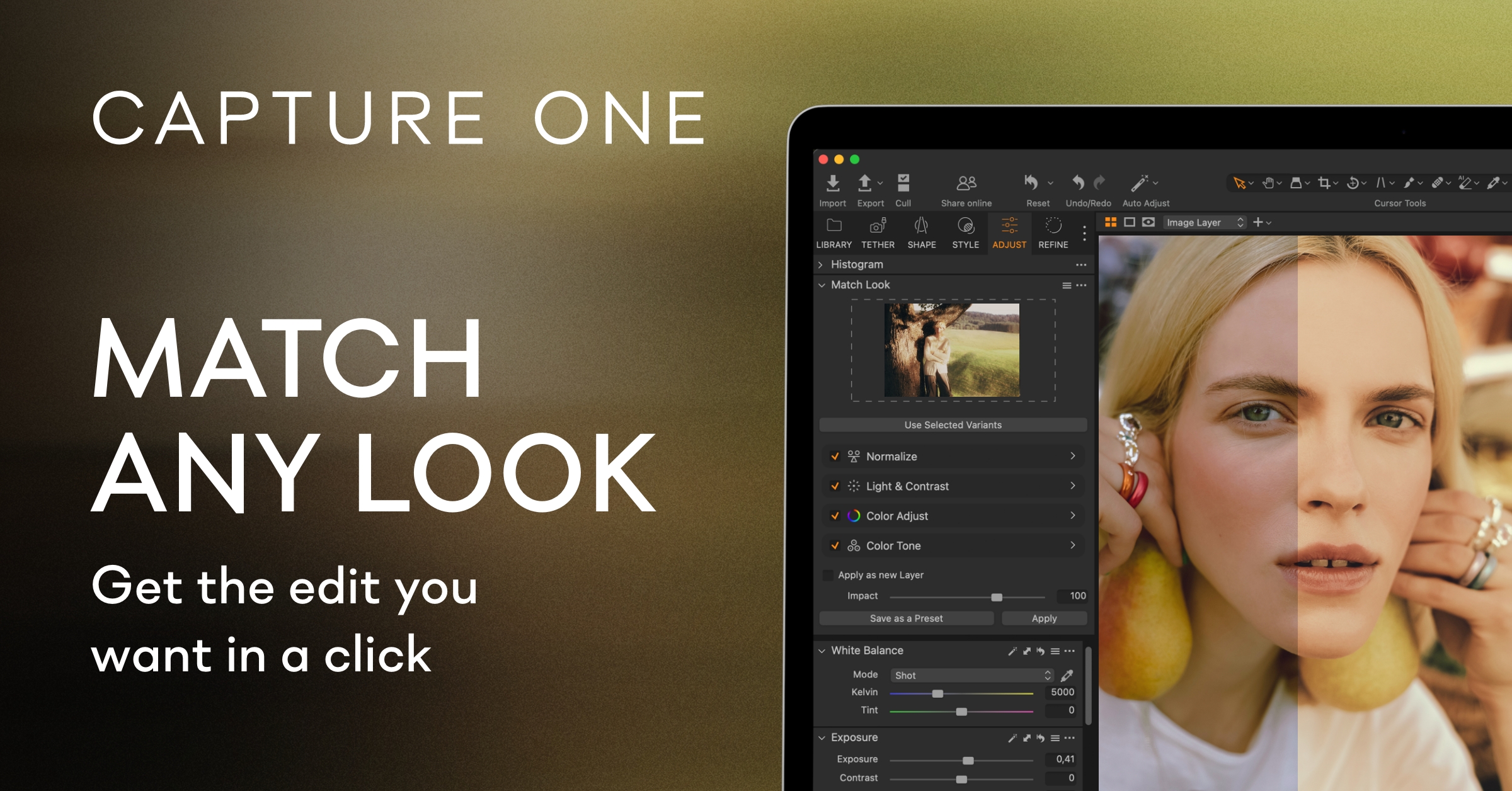Switch to grid multi-view mode icon
1512x791 pixels.
click(1111, 222)
